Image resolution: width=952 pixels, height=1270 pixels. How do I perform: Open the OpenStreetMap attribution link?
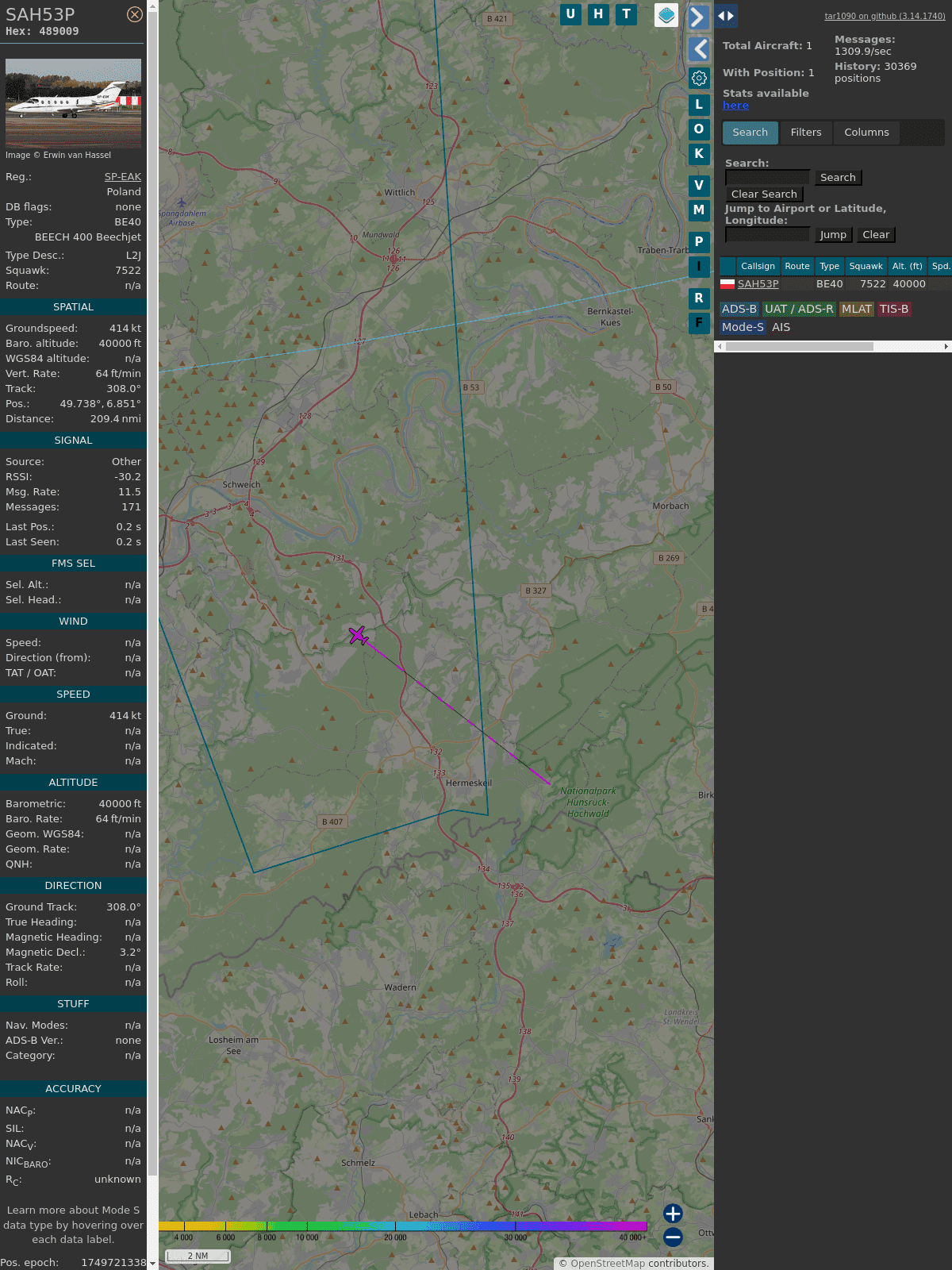[608, 1264]
